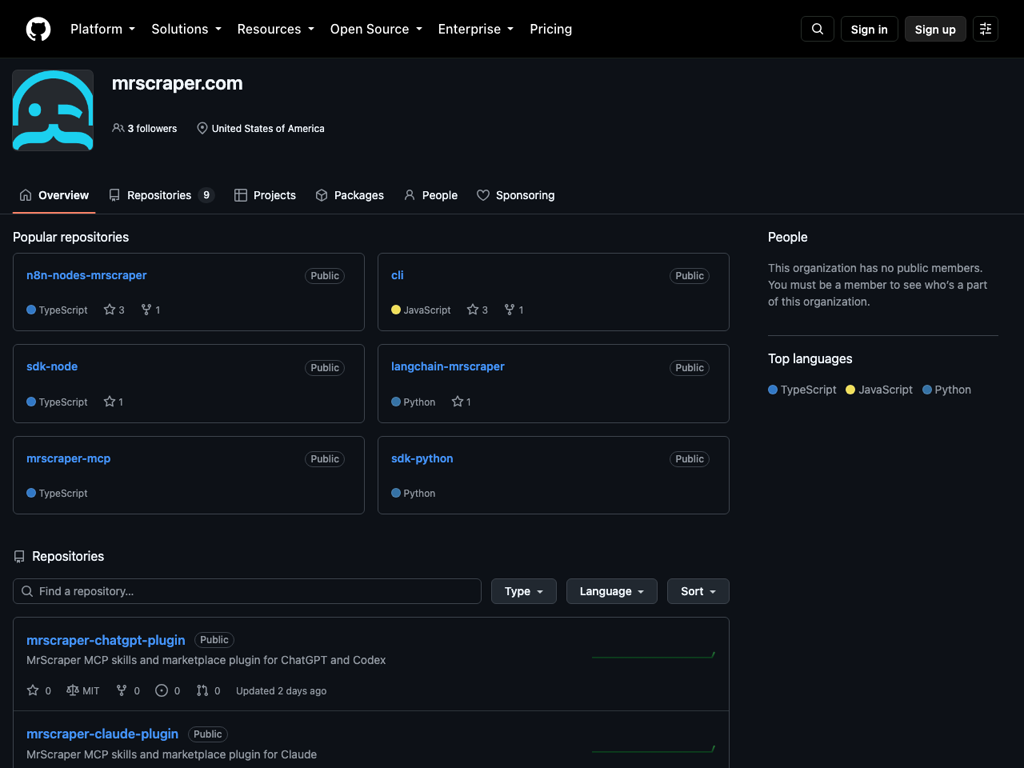
Task: Expand Solutions menu
Action: tap(186, 29)
